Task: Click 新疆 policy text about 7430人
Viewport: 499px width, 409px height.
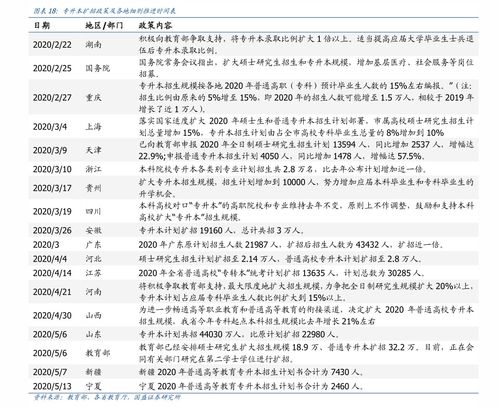Action: coord(251,372)
